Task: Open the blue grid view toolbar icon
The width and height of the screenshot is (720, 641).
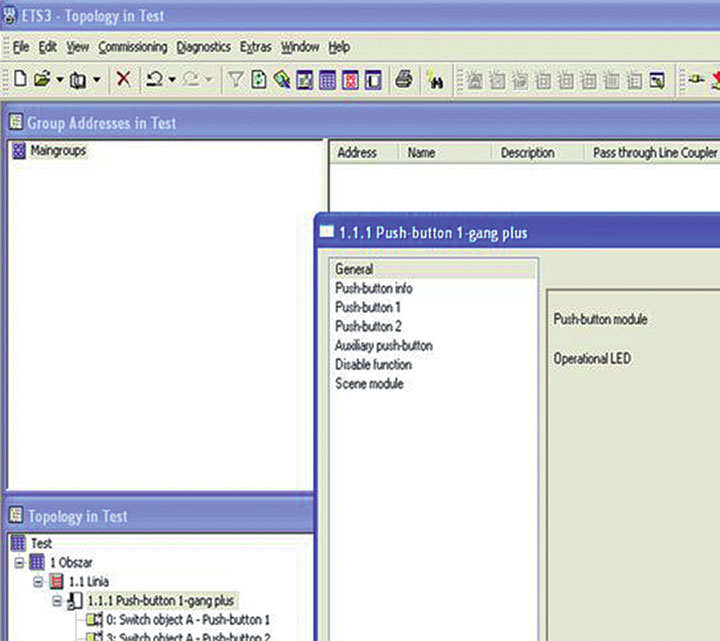Action: [327, 81]
